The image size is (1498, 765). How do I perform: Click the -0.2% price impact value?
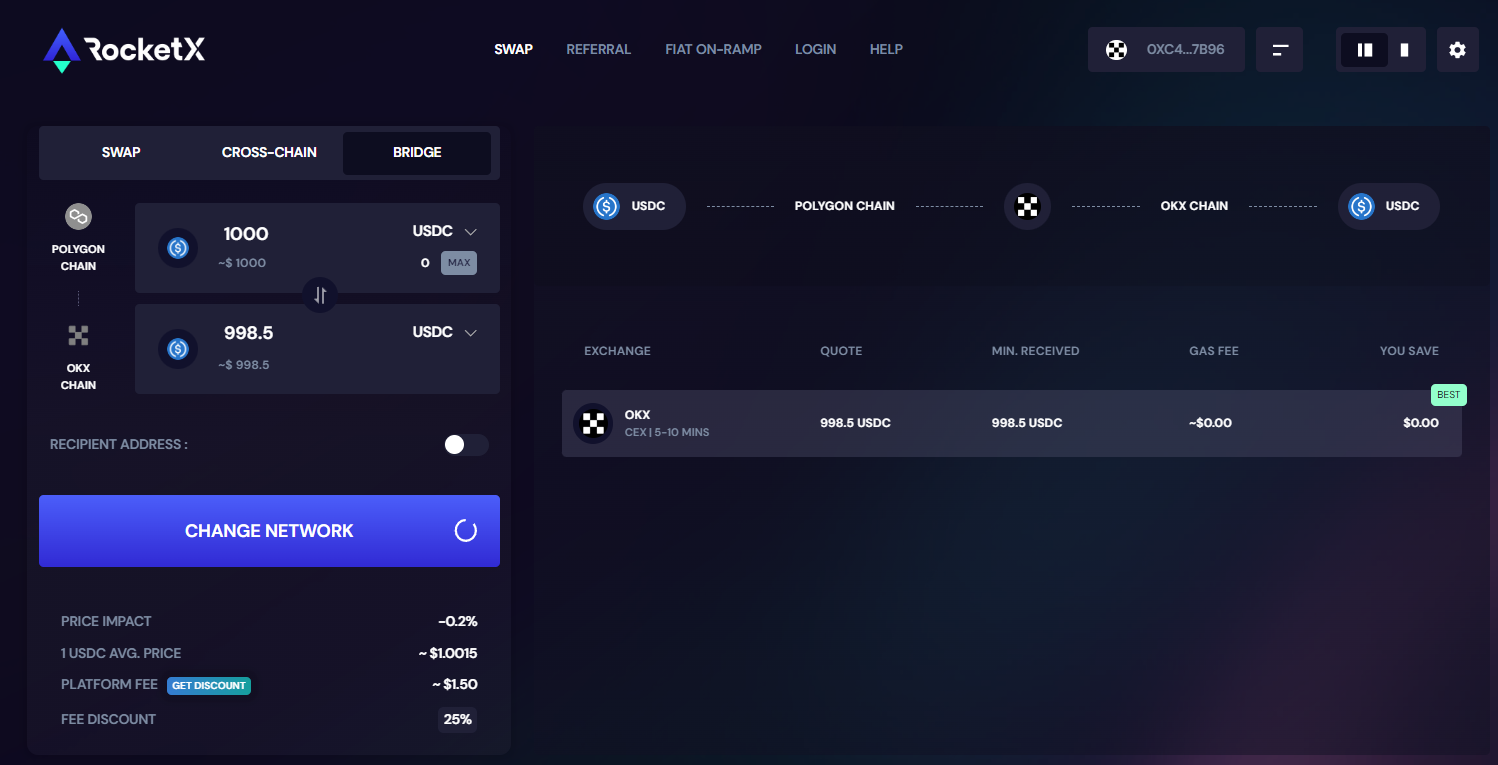pyautogui.click(x=458, y=621)
